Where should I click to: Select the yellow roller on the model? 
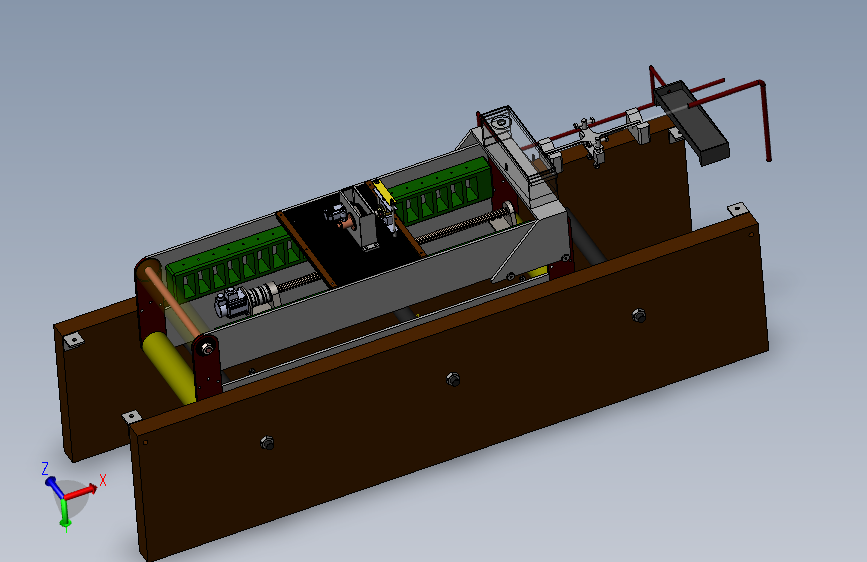tap(169, 366)
